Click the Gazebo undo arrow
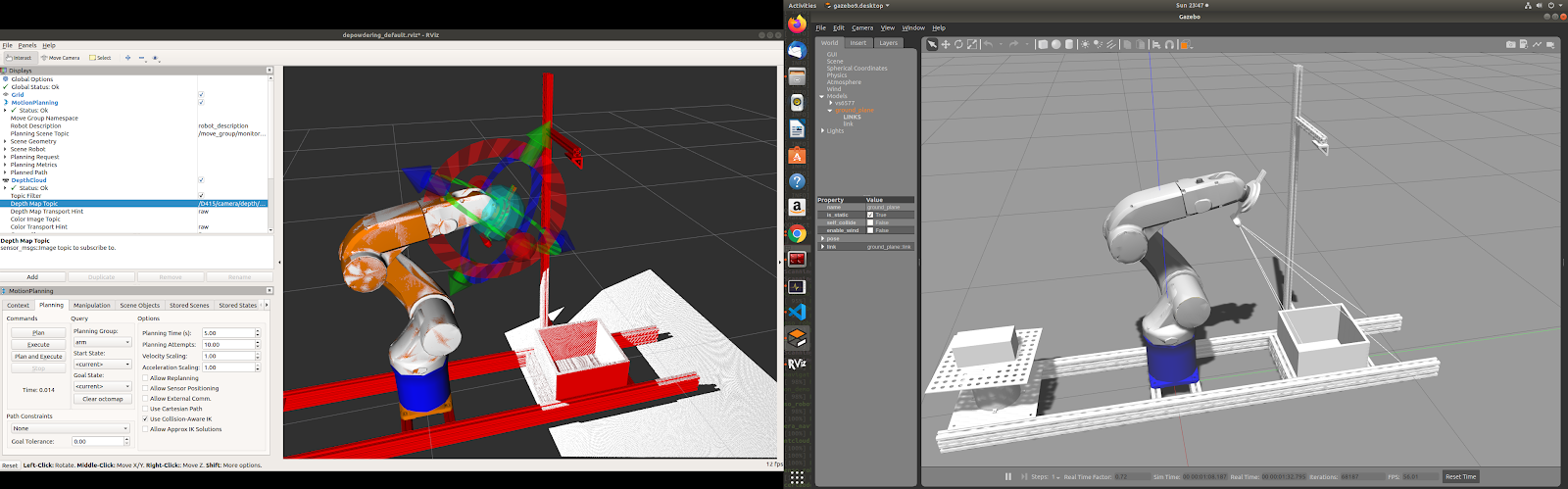The height and width of the screenshot is (489, 1568). [989, 44]
